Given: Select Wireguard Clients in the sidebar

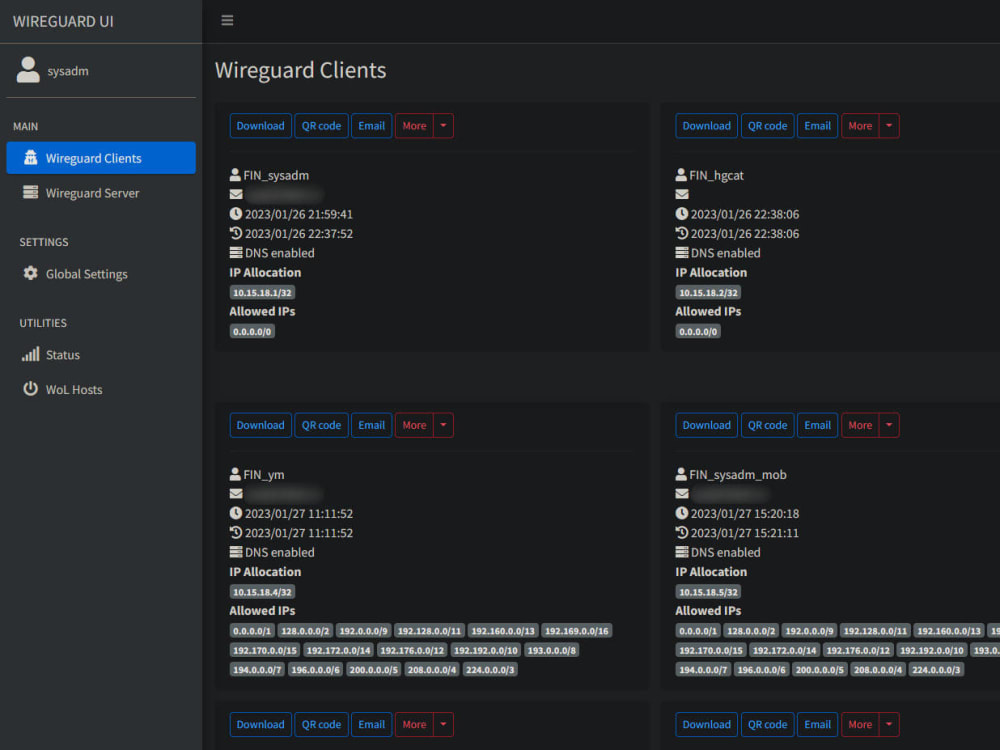Looking at the screenshot, I should coord(100,157).
